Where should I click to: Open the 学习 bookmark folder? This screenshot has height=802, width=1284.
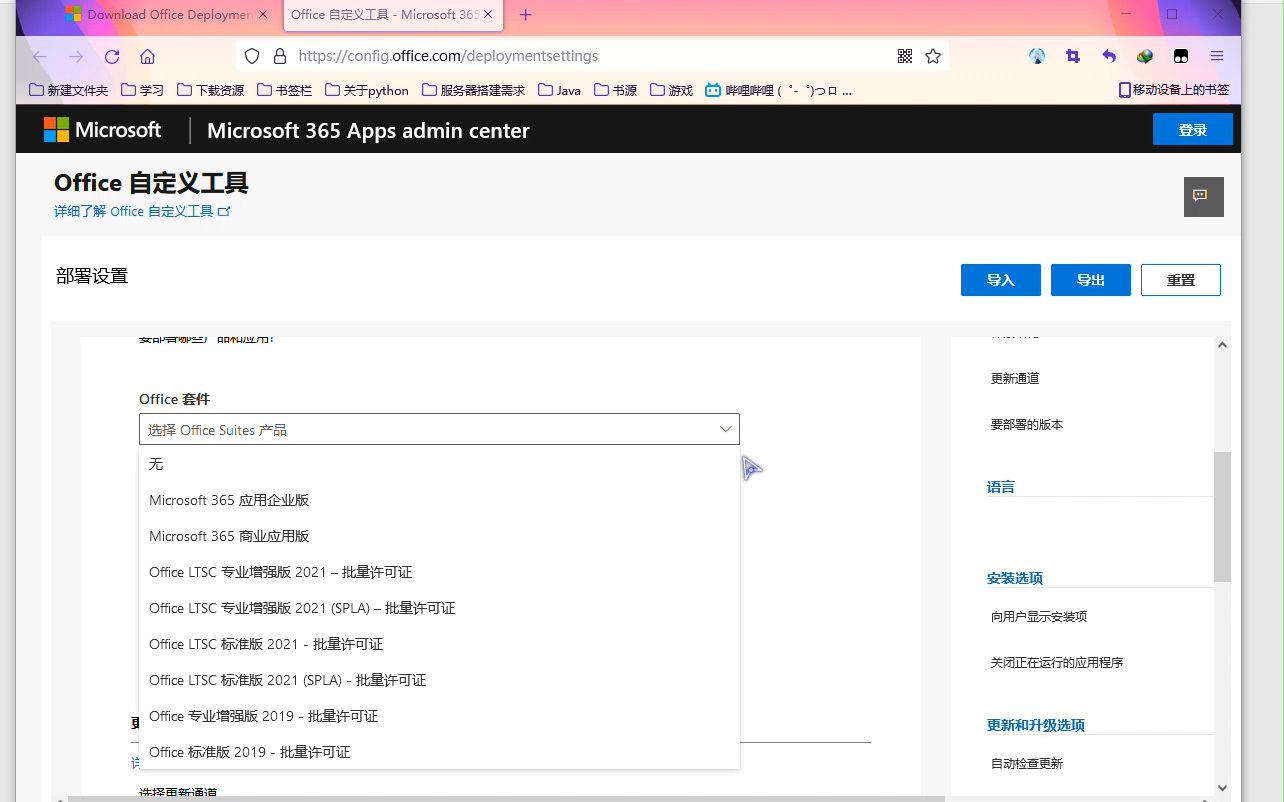click(142, 90)
